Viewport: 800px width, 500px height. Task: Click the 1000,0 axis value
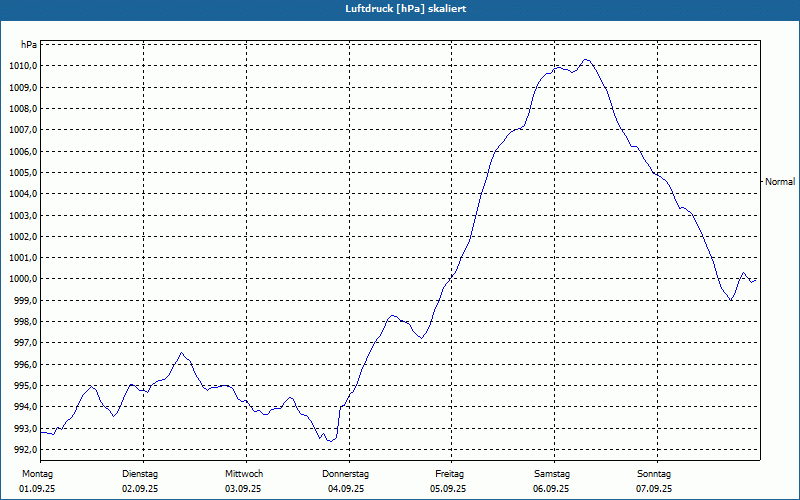click(23, 279)
